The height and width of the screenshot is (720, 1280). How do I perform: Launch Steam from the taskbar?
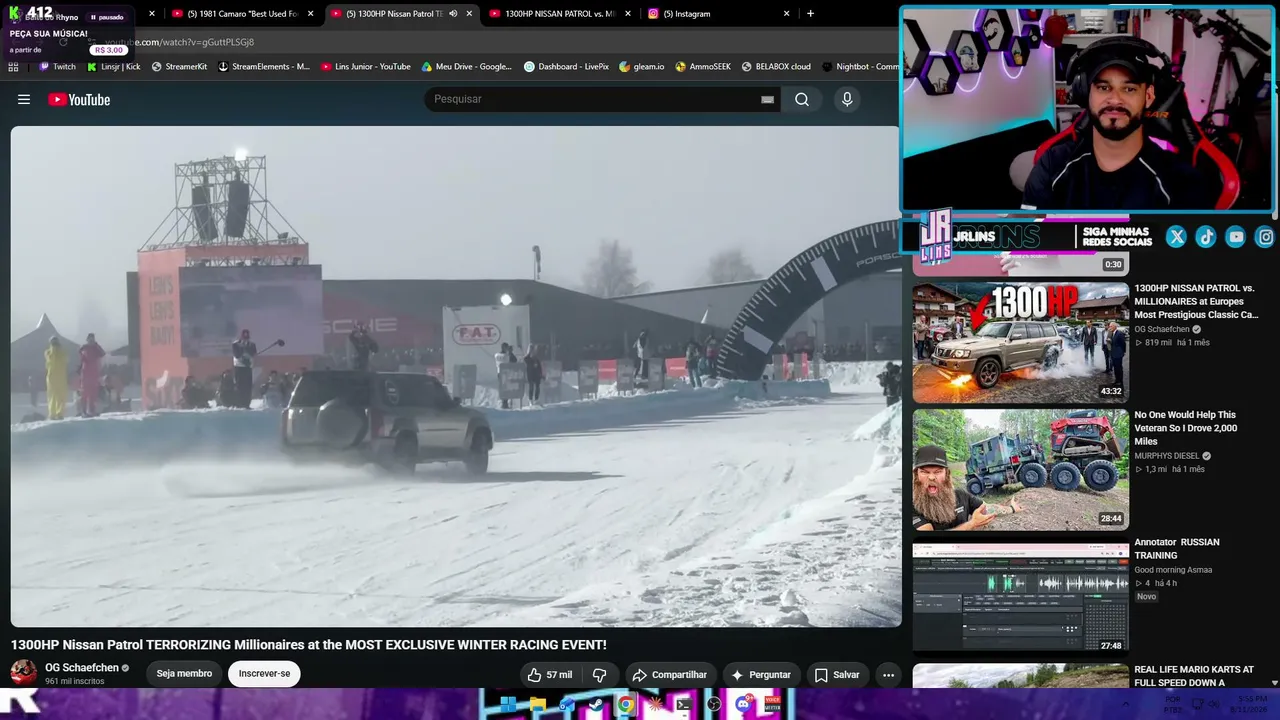point(596,704)
